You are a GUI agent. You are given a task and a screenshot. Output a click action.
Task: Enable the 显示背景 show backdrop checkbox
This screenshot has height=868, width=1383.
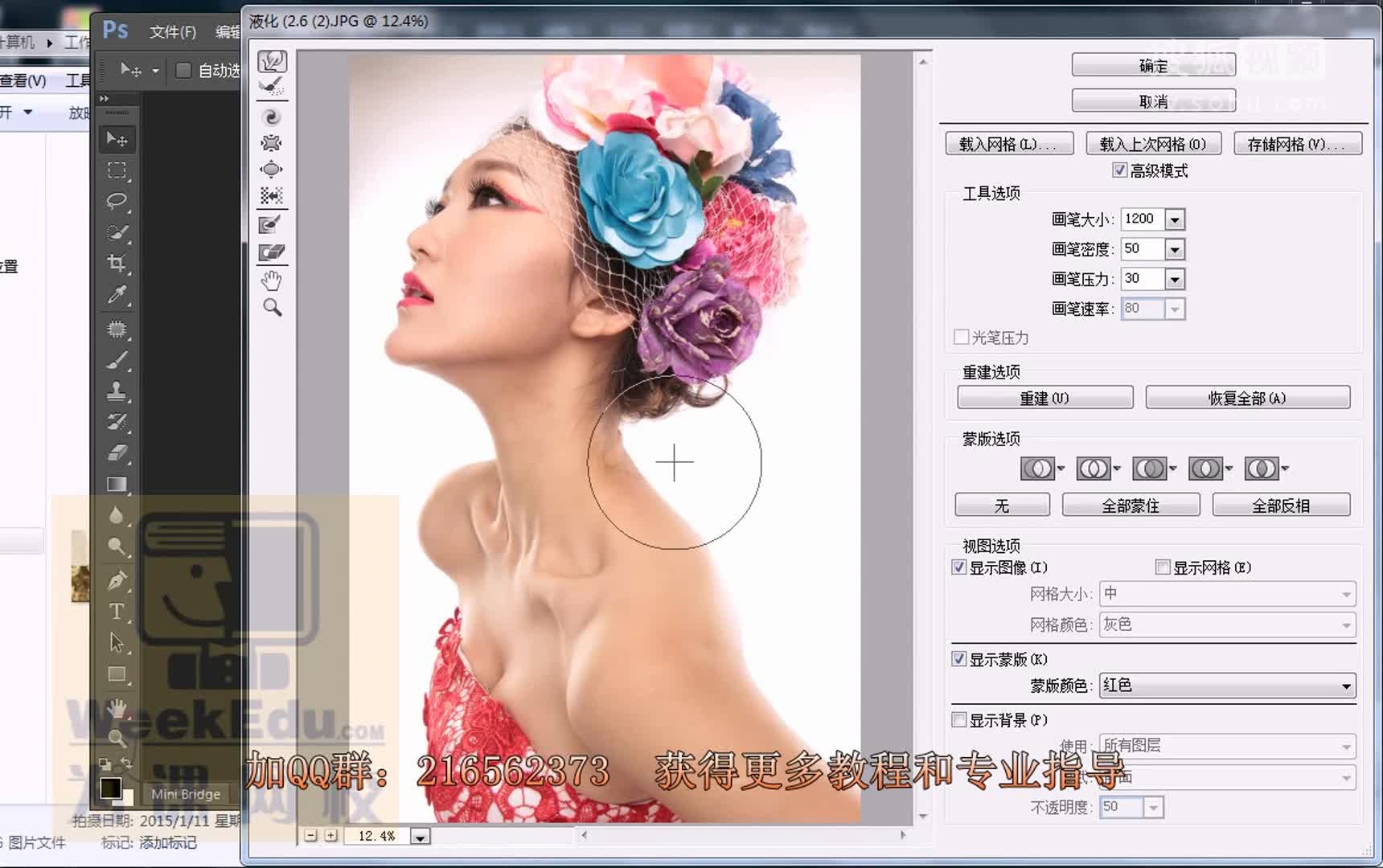point(958,720)
